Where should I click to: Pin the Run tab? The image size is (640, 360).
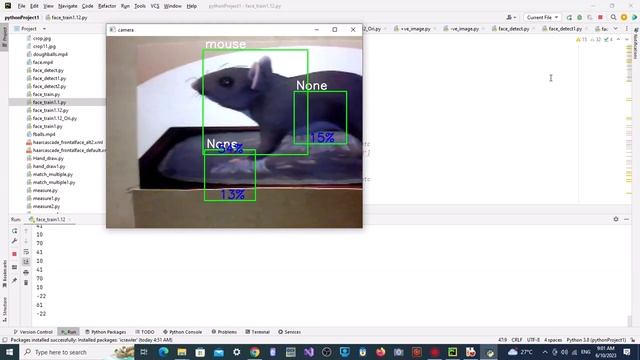click(x=15, y=280)
